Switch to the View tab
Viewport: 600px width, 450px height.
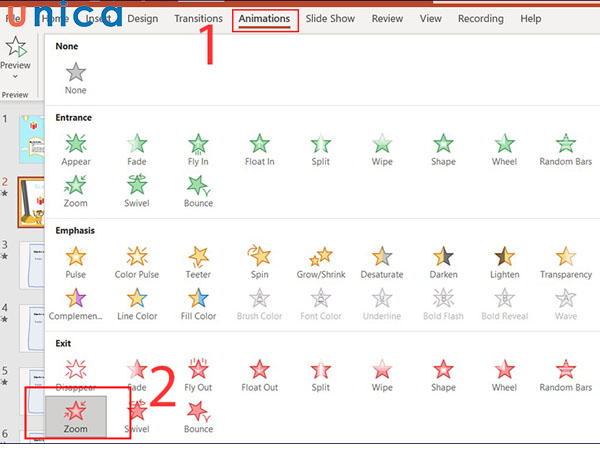[x=430, y=18]
